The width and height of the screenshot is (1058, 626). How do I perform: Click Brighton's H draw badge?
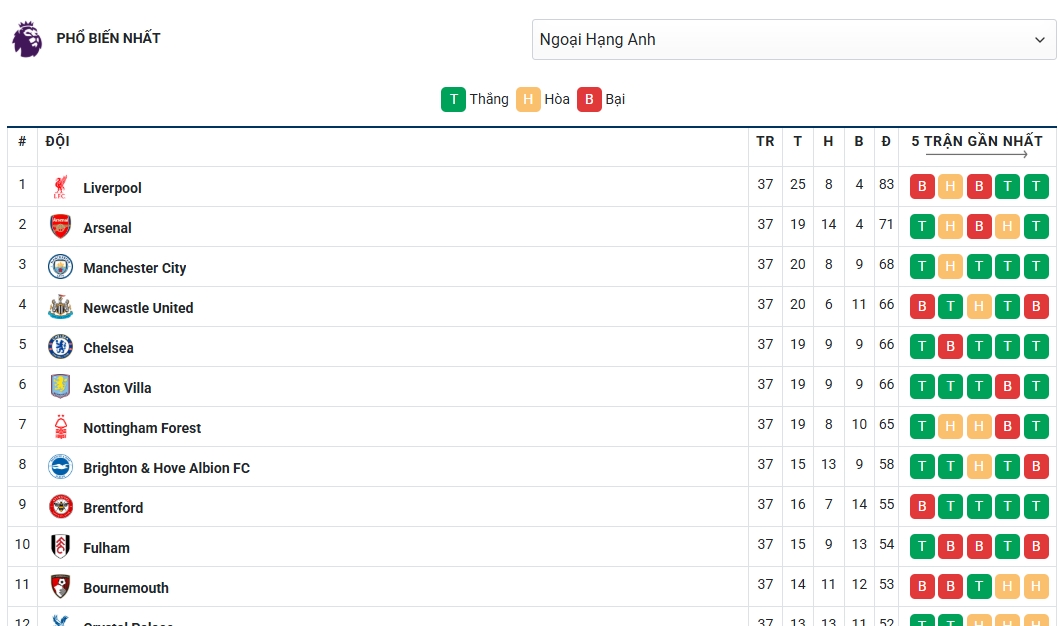point(979,466)
